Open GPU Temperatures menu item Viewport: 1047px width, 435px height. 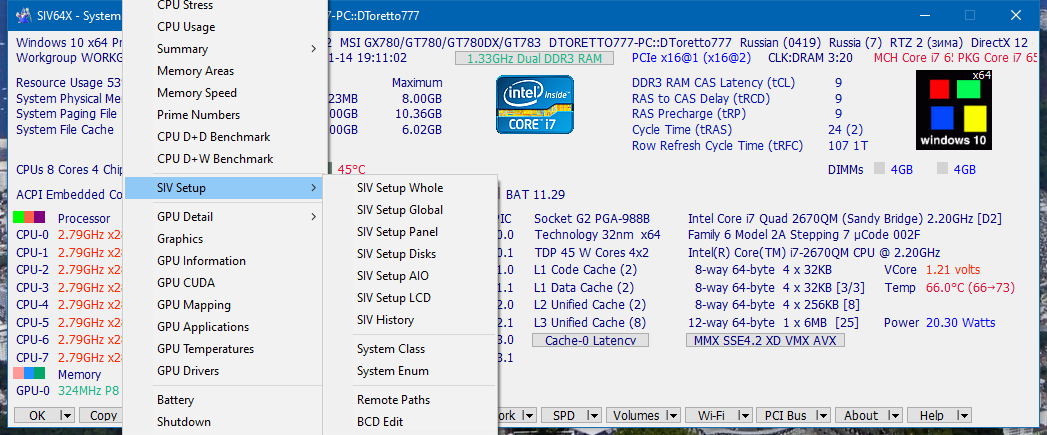point(225,349)
